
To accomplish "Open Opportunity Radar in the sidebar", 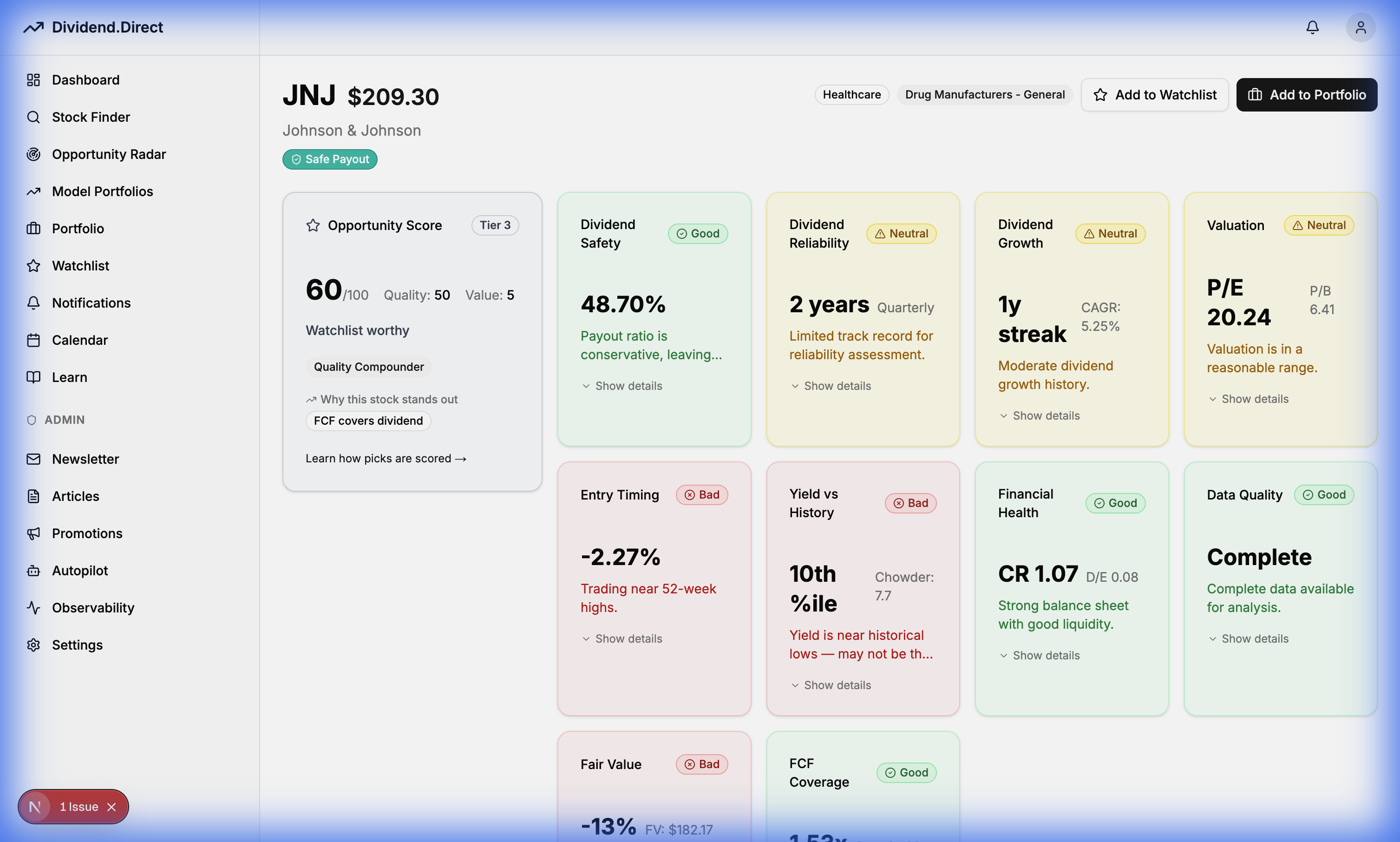I will point(109,154).
